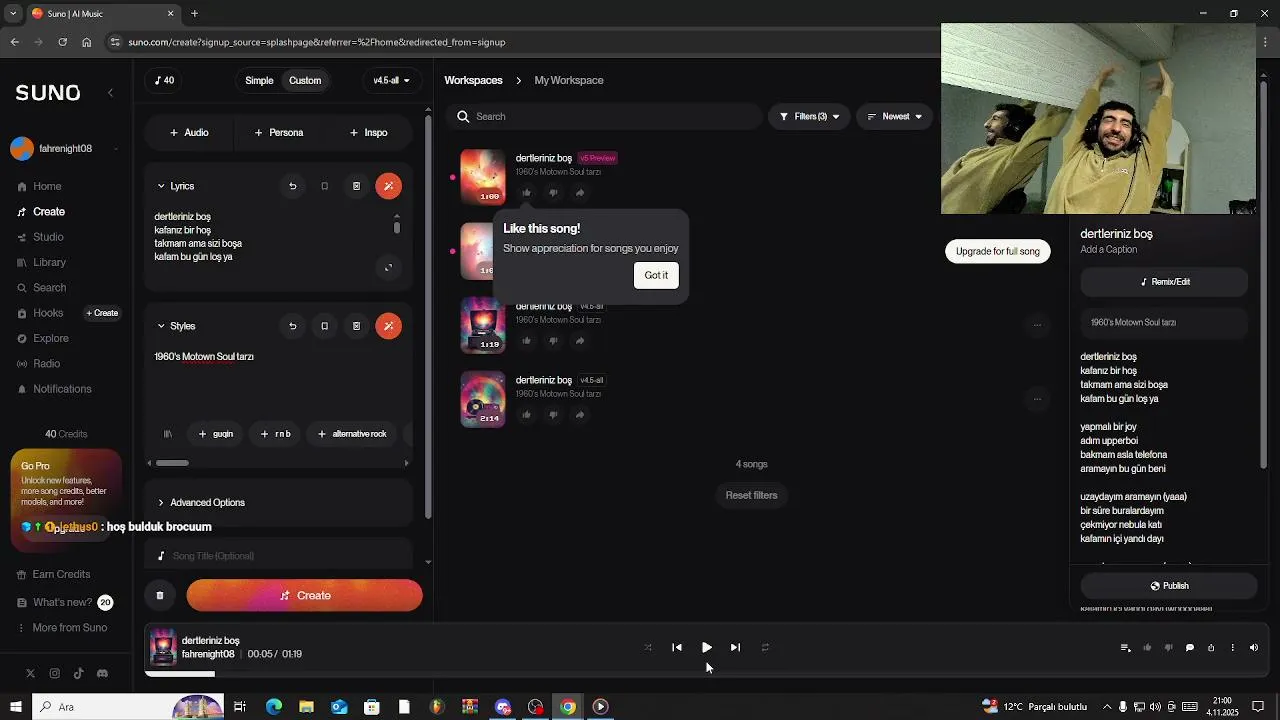Click Upgrade for full song

(x=997, y=251)
